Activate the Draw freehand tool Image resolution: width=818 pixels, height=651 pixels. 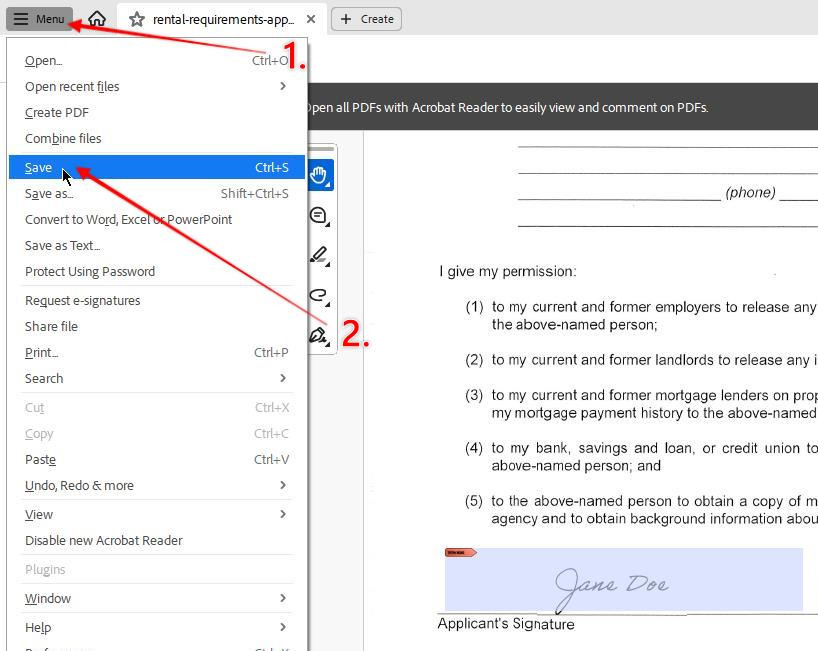pos(319,295)
